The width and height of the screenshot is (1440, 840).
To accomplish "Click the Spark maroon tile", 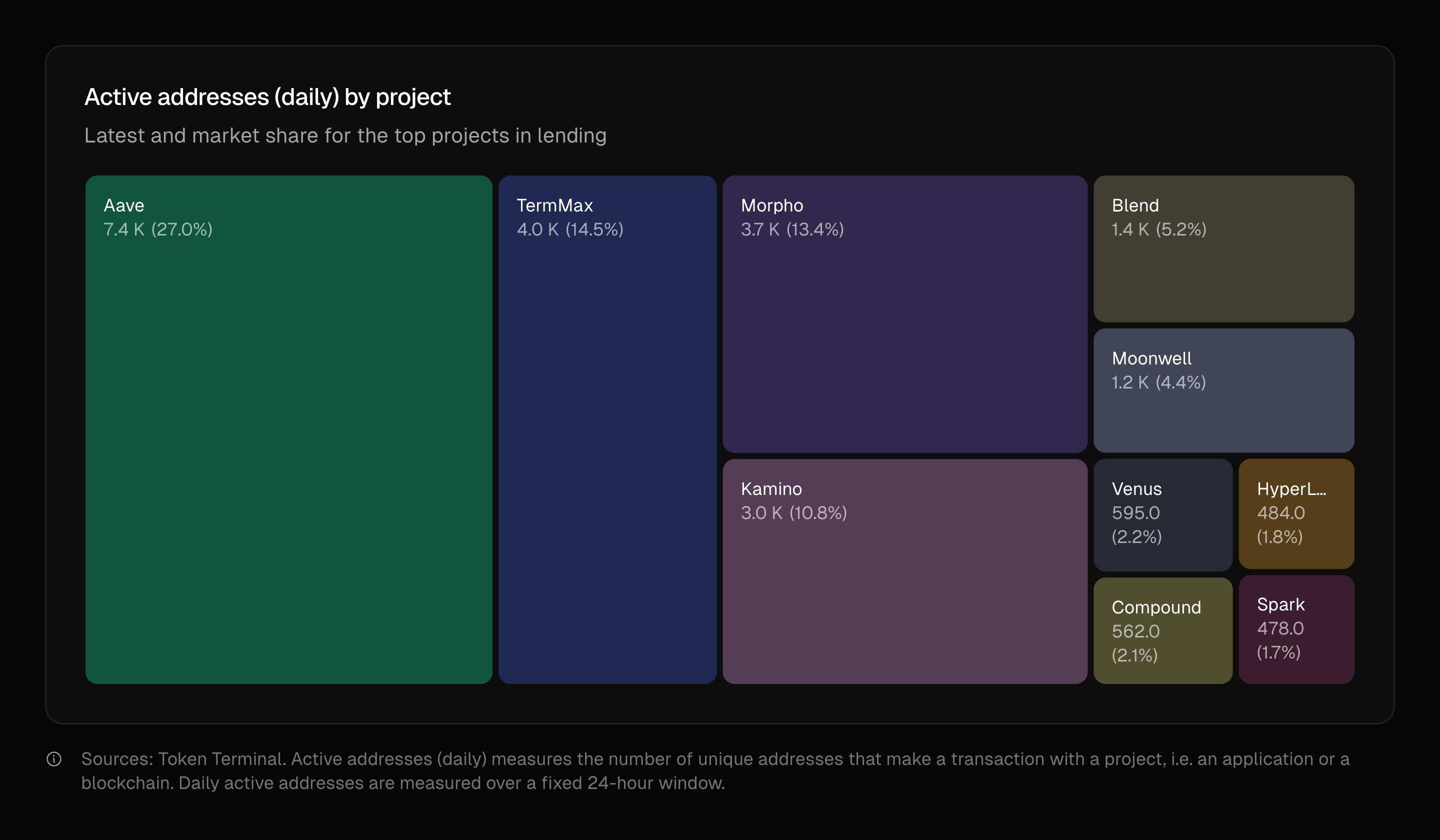I will (x=1296, y=629).
